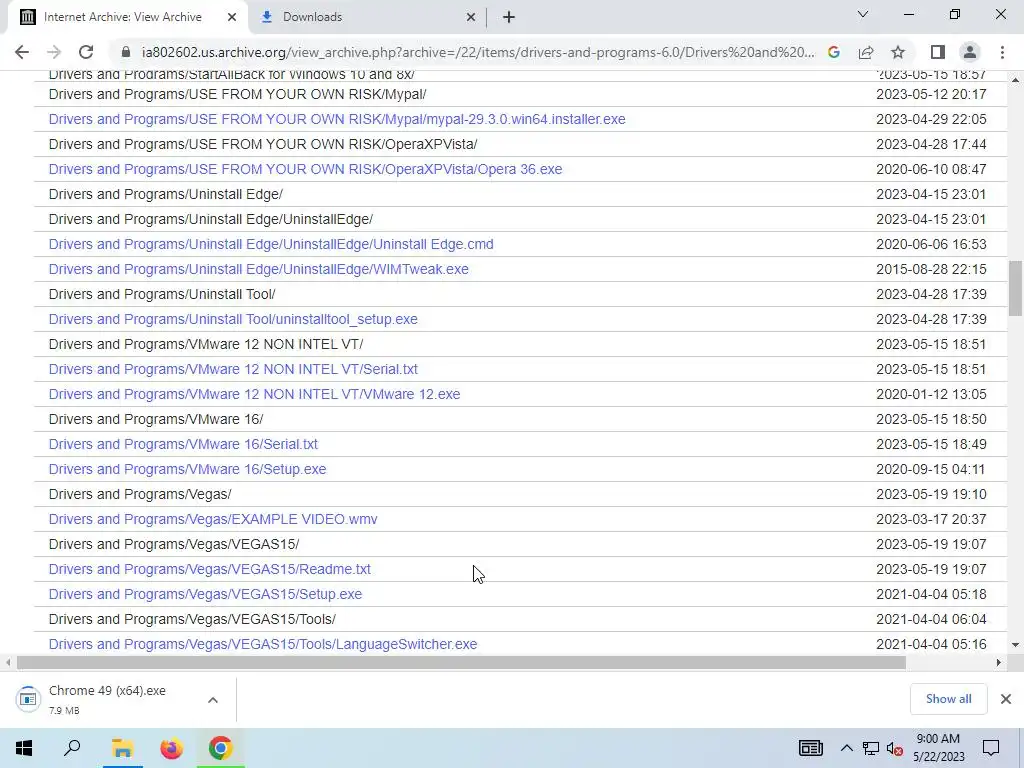Bookmark this page with the star

click(x=898, y=52)
